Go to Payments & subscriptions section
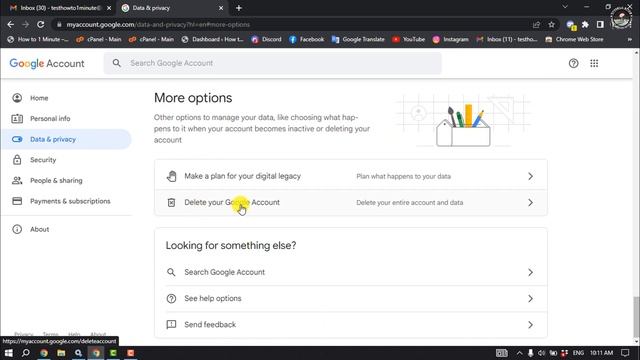 pyautogui.click(x=70, y=201)
